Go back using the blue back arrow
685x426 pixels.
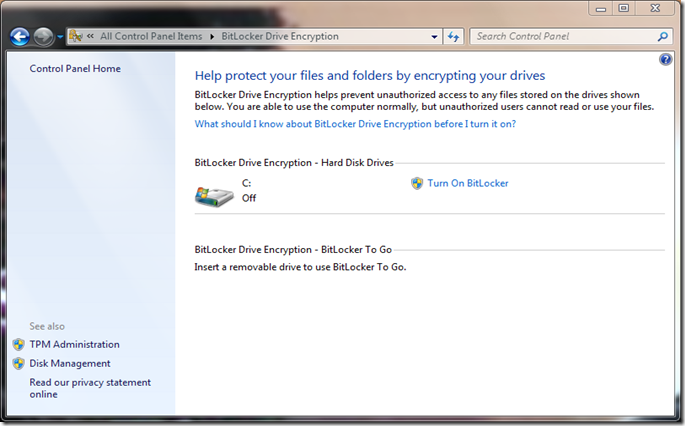[x=20, y=37]
